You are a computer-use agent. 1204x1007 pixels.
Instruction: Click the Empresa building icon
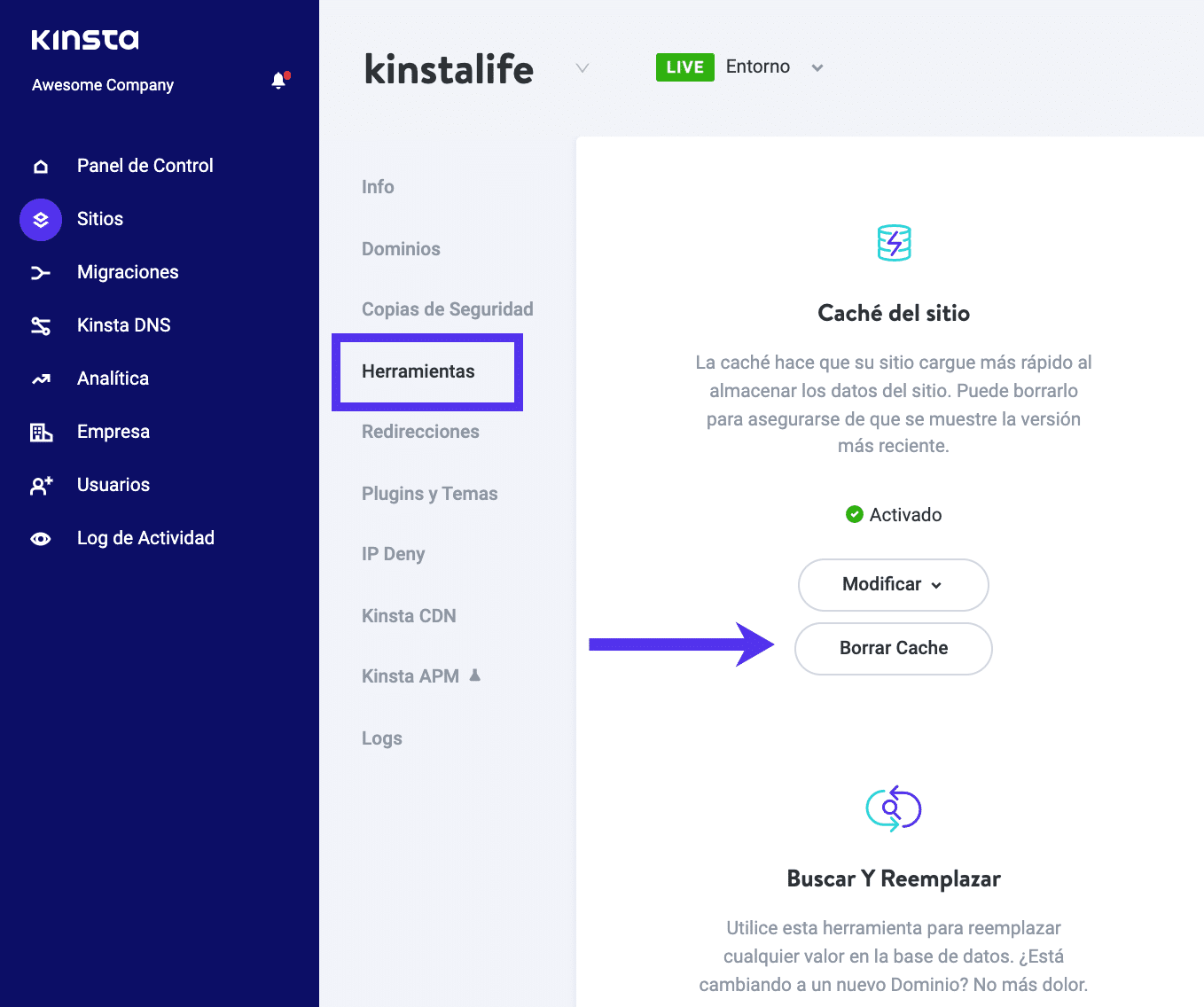[40, 432]
